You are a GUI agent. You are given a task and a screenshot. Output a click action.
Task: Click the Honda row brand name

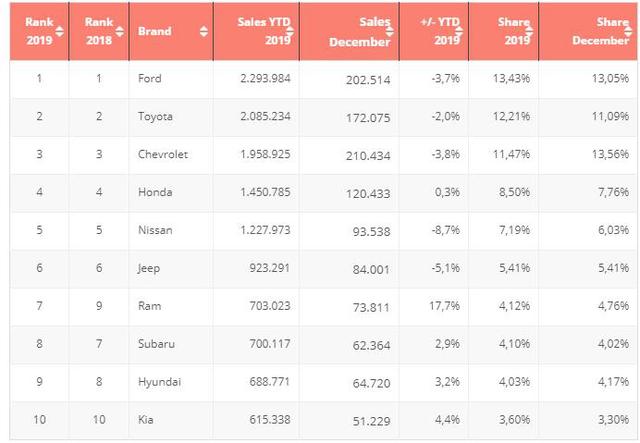(x=155, y=193)
